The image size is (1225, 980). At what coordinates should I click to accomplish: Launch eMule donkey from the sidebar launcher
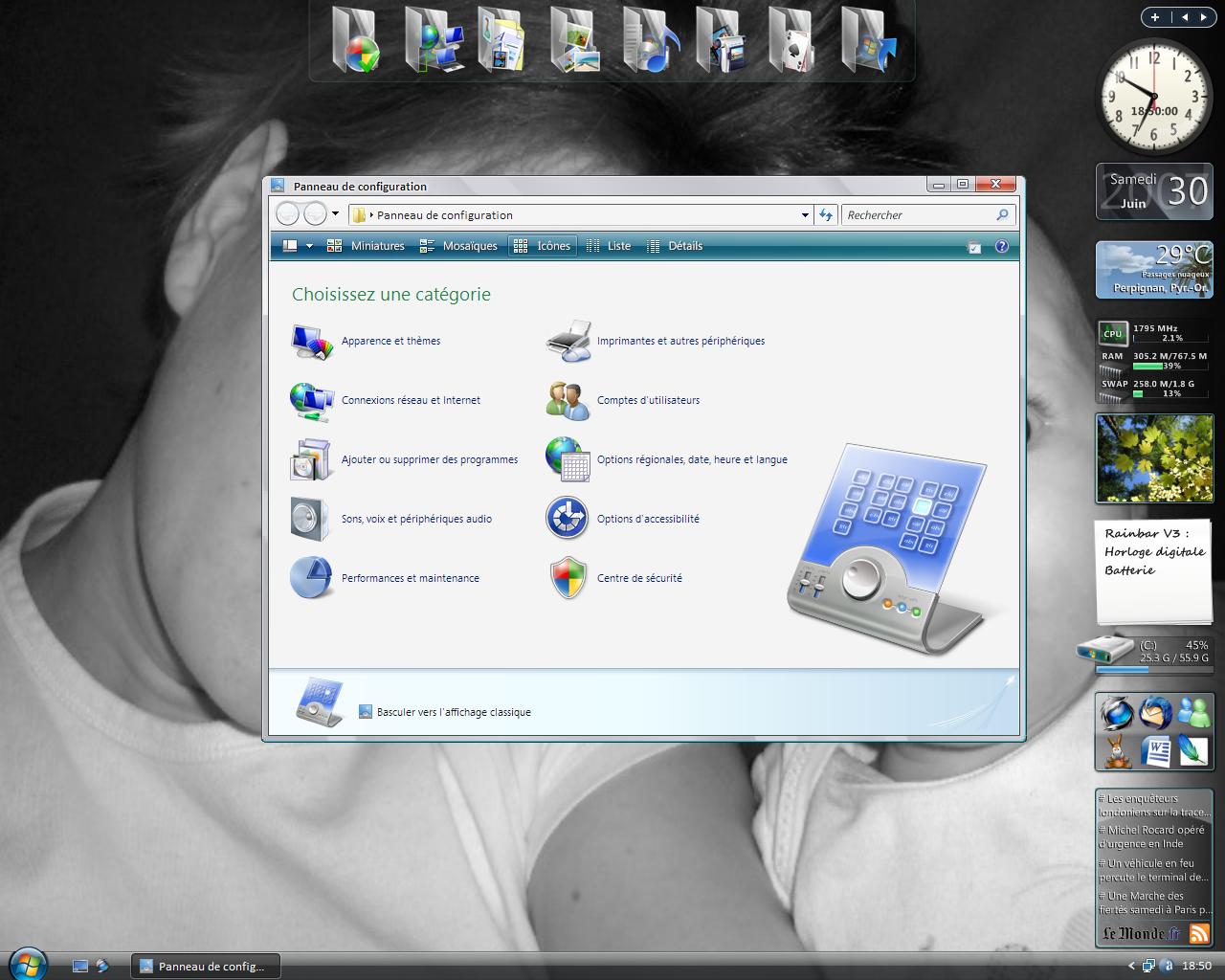(x=1116, y=751)
